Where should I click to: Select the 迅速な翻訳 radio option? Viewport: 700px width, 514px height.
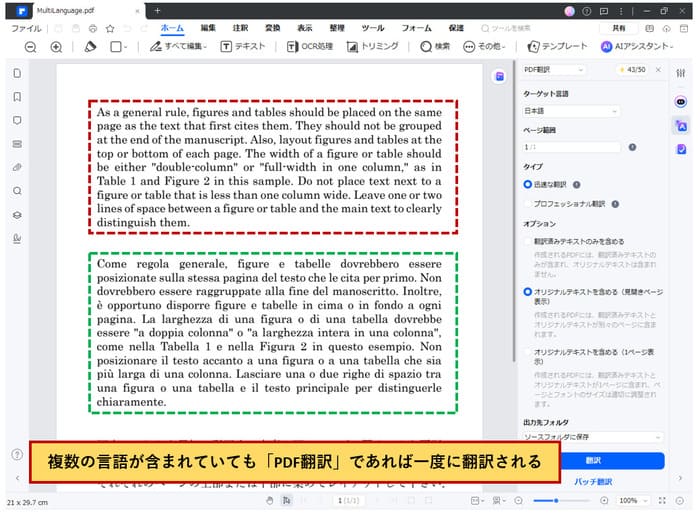click(x=528, y=184)
